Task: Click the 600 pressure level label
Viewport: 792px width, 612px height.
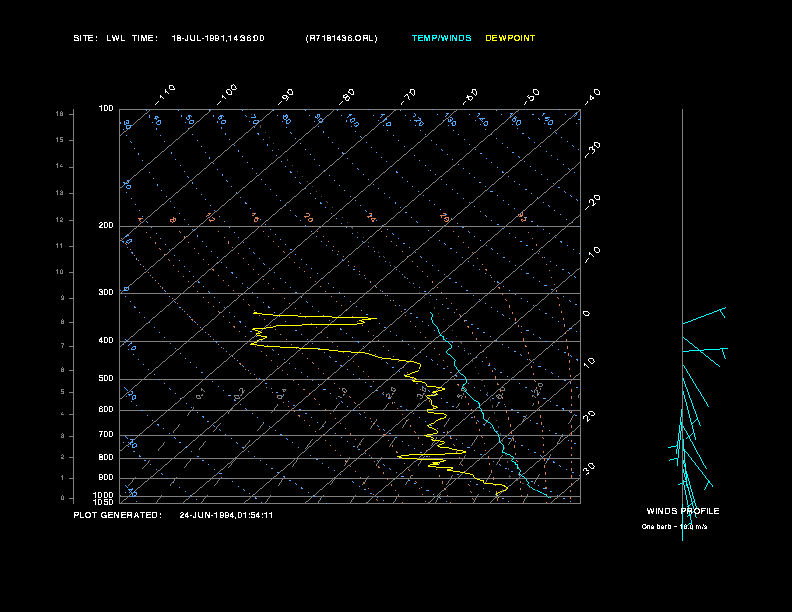Action: click(106, 410)
